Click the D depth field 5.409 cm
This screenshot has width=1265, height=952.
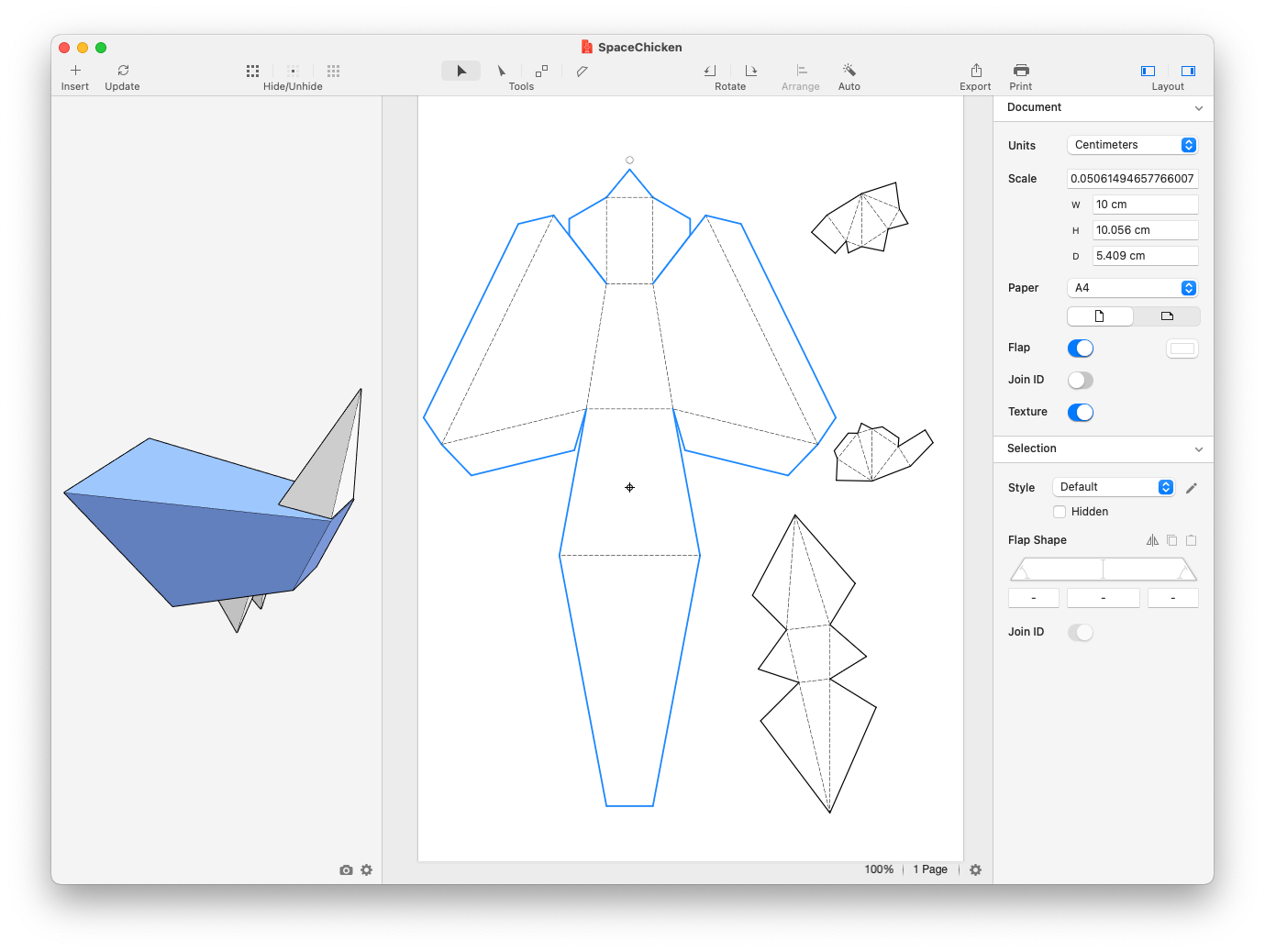(1146, 256)
